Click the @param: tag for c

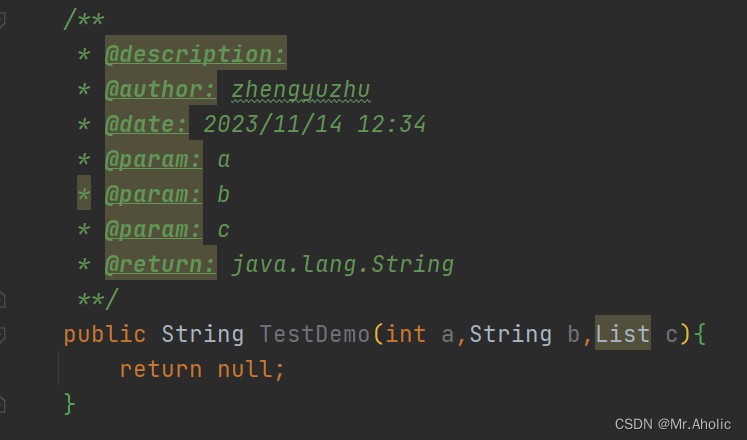tap(153, 230)
